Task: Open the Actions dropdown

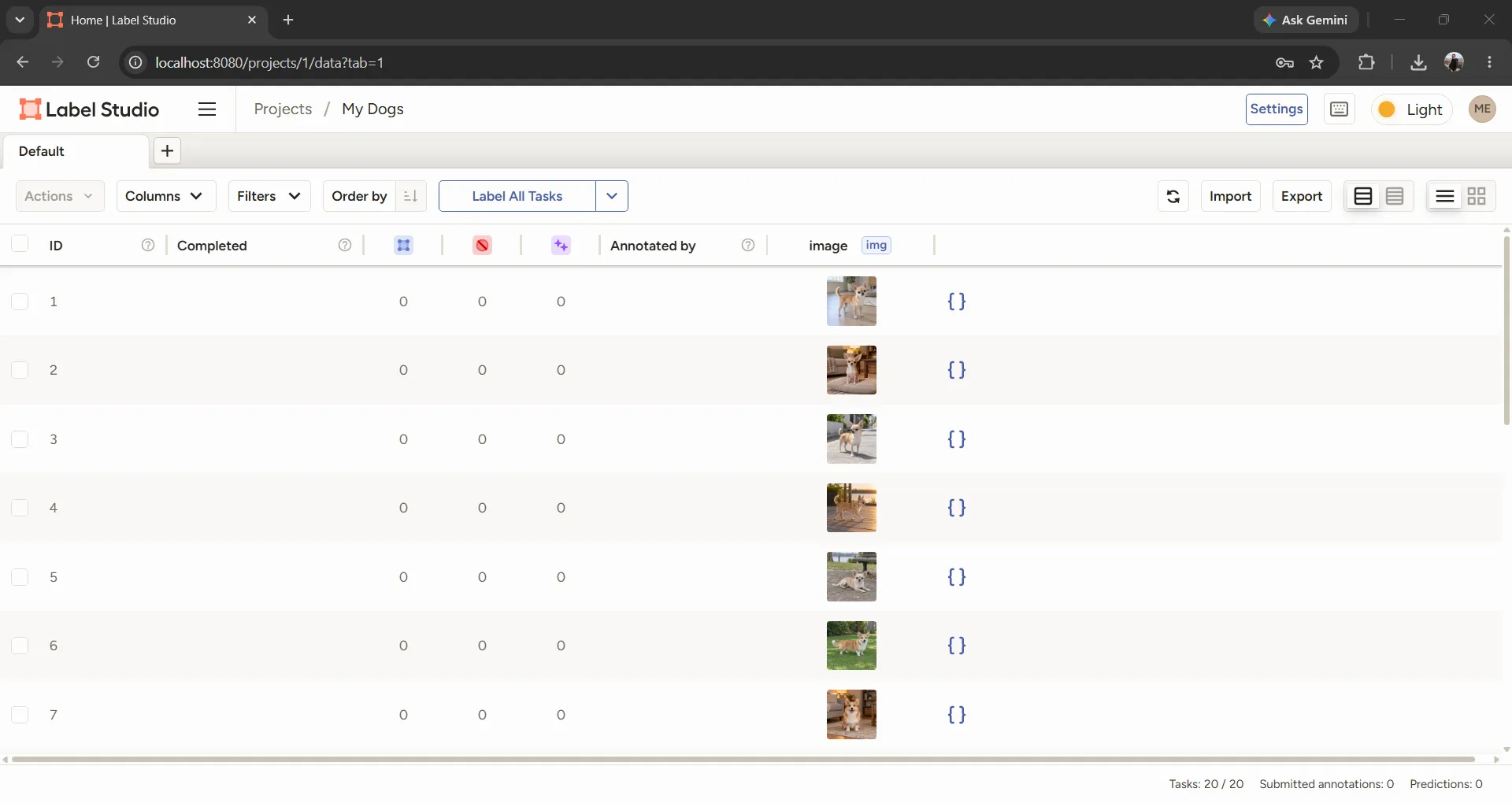Action: point(60,196)
